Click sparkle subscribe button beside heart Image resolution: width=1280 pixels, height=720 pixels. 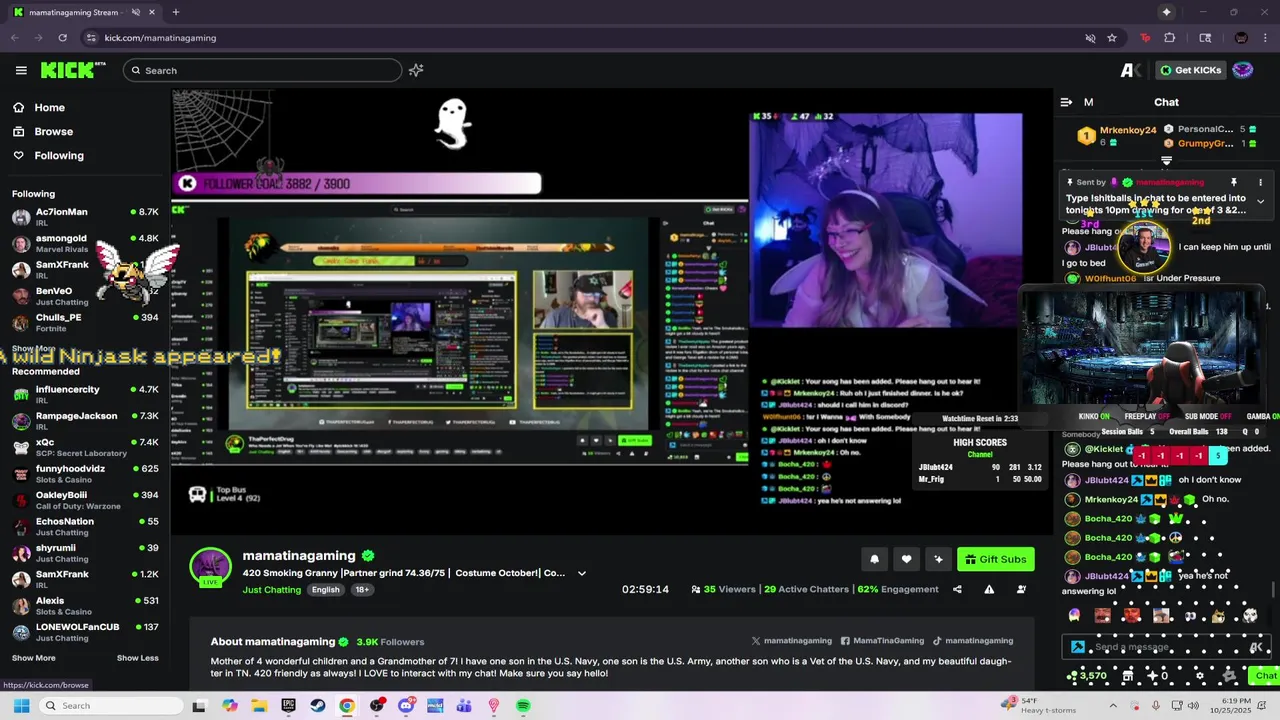[938, 559]
